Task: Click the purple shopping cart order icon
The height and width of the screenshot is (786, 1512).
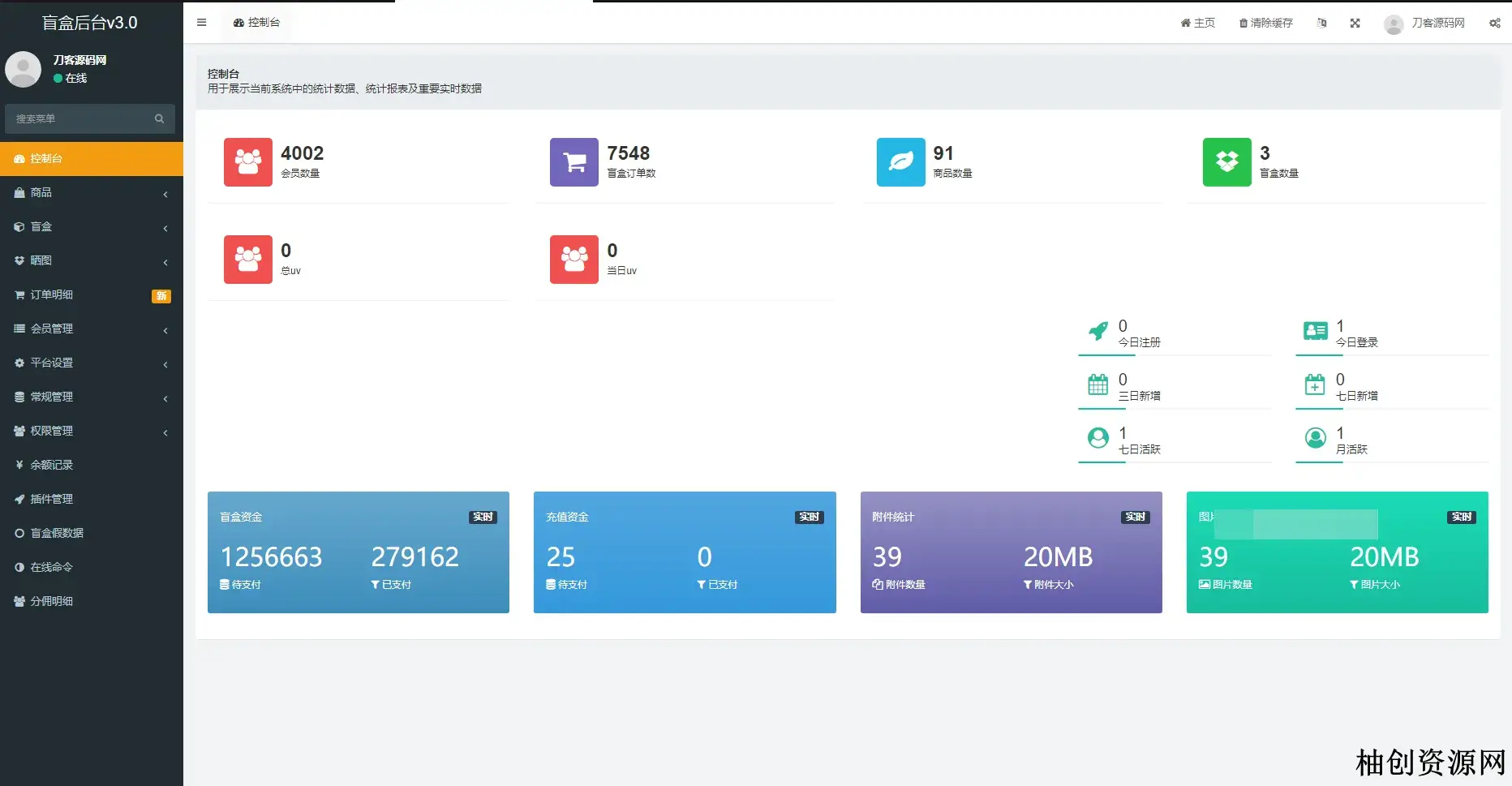Action: click(x=573, y=162)
